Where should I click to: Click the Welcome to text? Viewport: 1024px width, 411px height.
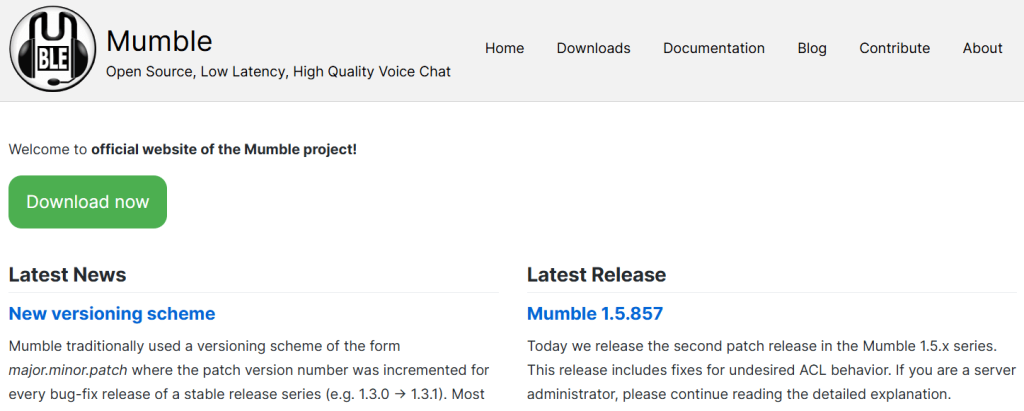48,150
